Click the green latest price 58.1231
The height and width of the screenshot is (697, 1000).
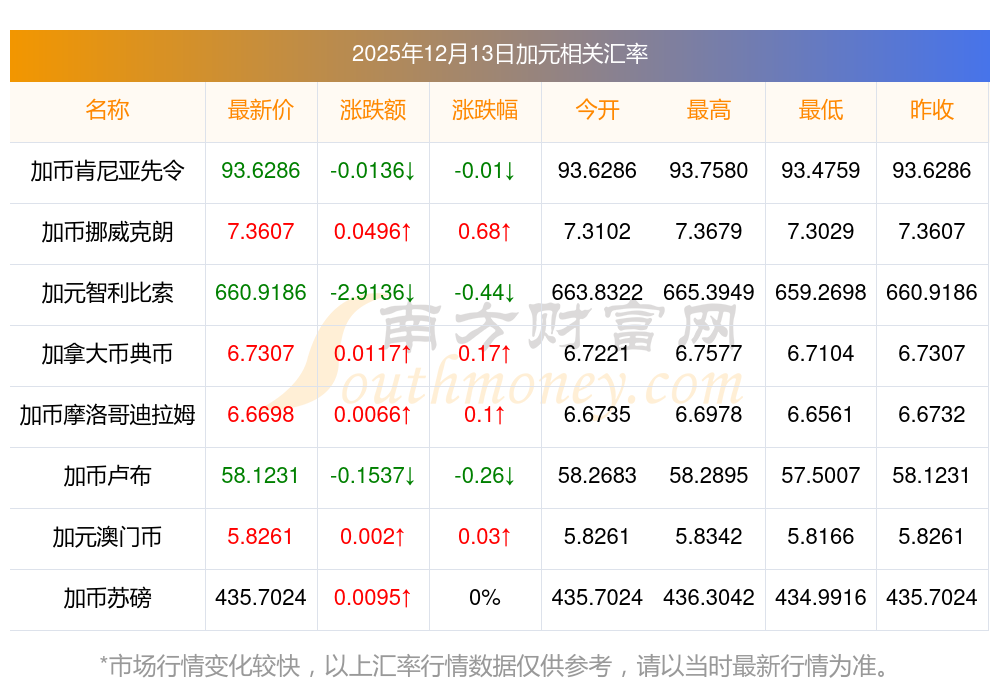coord(260,476)
